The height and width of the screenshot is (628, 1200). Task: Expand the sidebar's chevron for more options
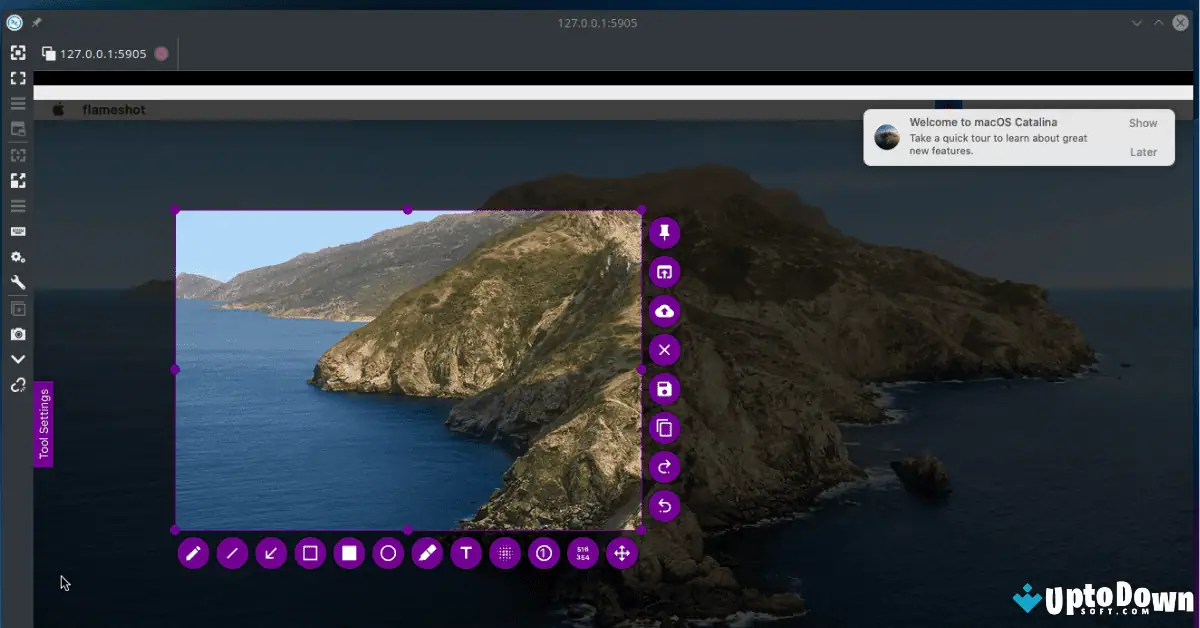click(17, 358)
